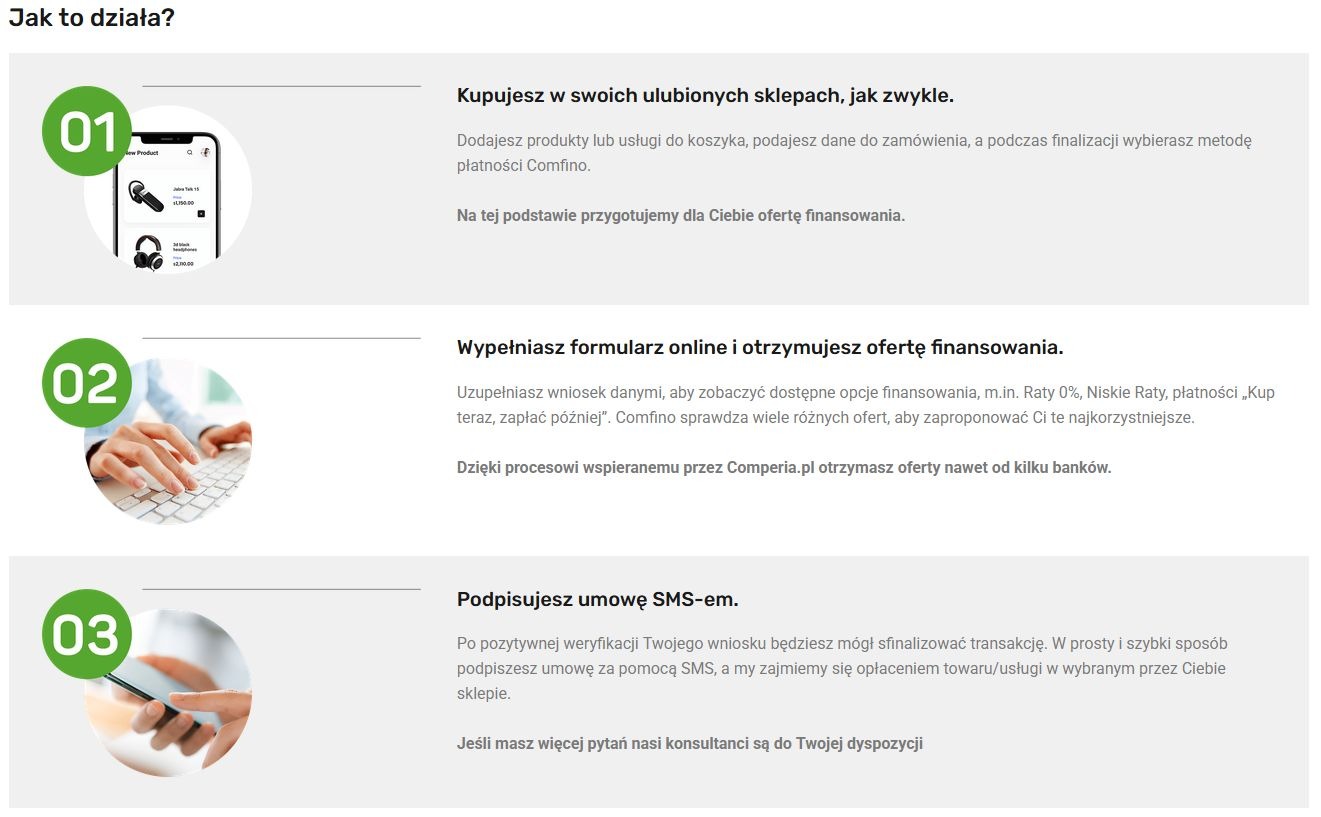Click the black headphones product picture
Image resolution: width=1321 pixels, height=817 pixels.
click(x=148, y=252)
